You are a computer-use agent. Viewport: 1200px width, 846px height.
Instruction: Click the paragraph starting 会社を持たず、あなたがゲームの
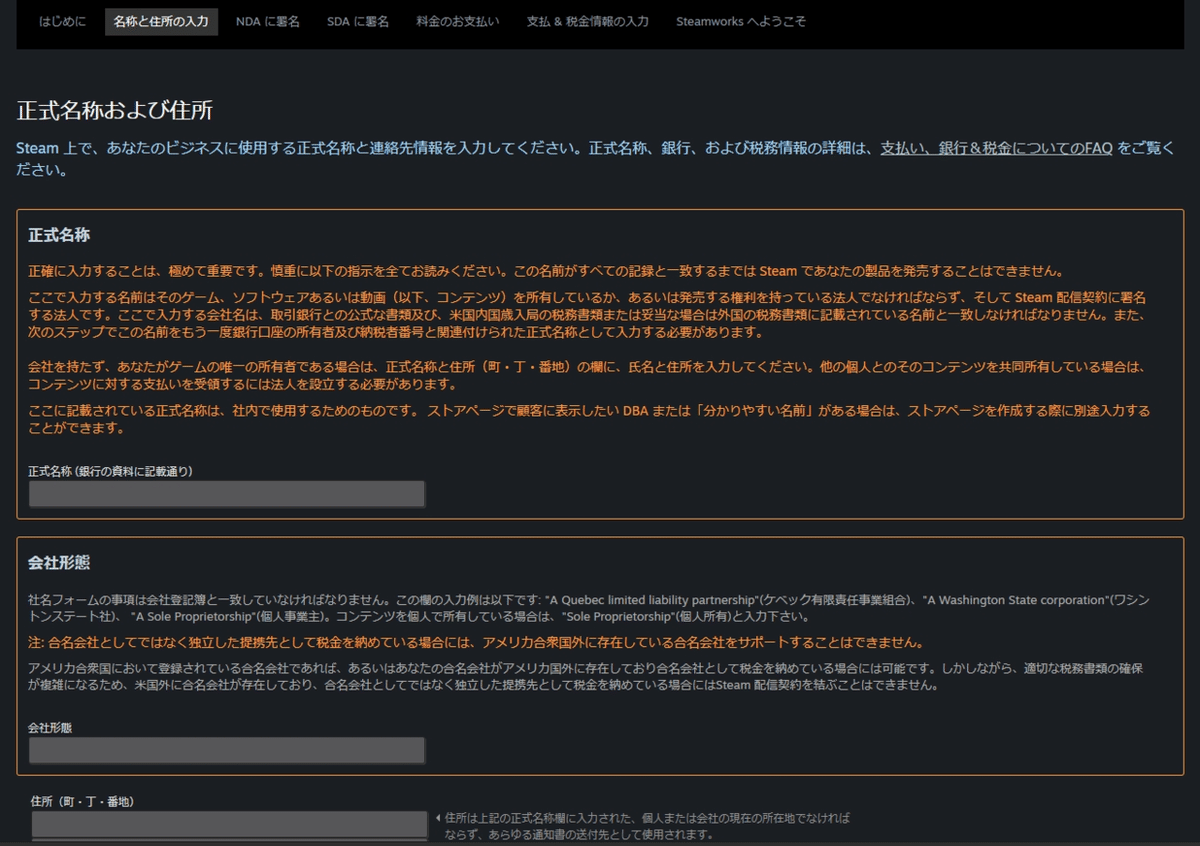pos(589,376)
